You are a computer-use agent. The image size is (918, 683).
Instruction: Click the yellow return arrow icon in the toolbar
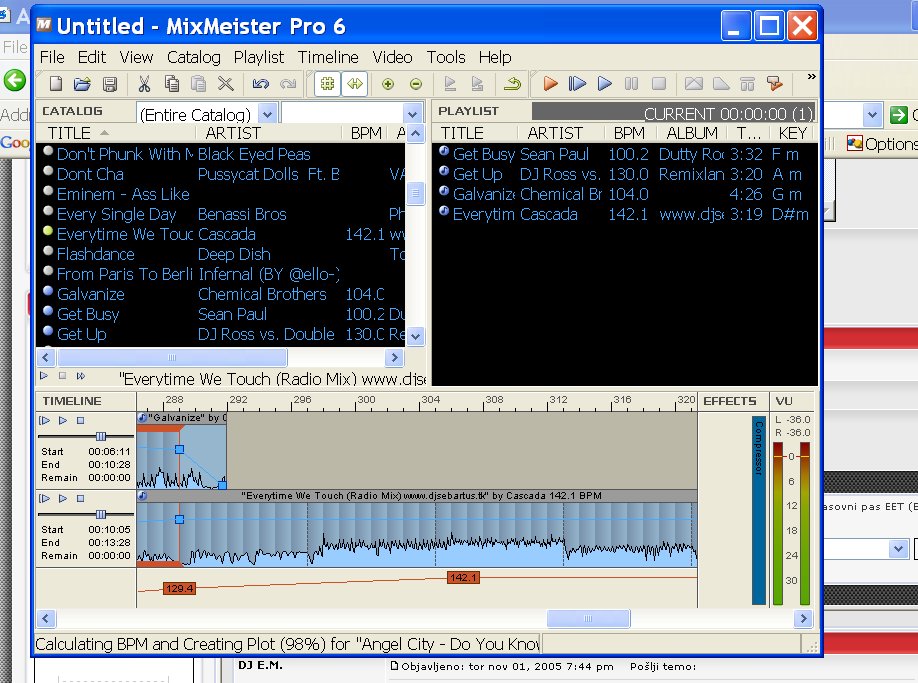click(x=512, y=84)
